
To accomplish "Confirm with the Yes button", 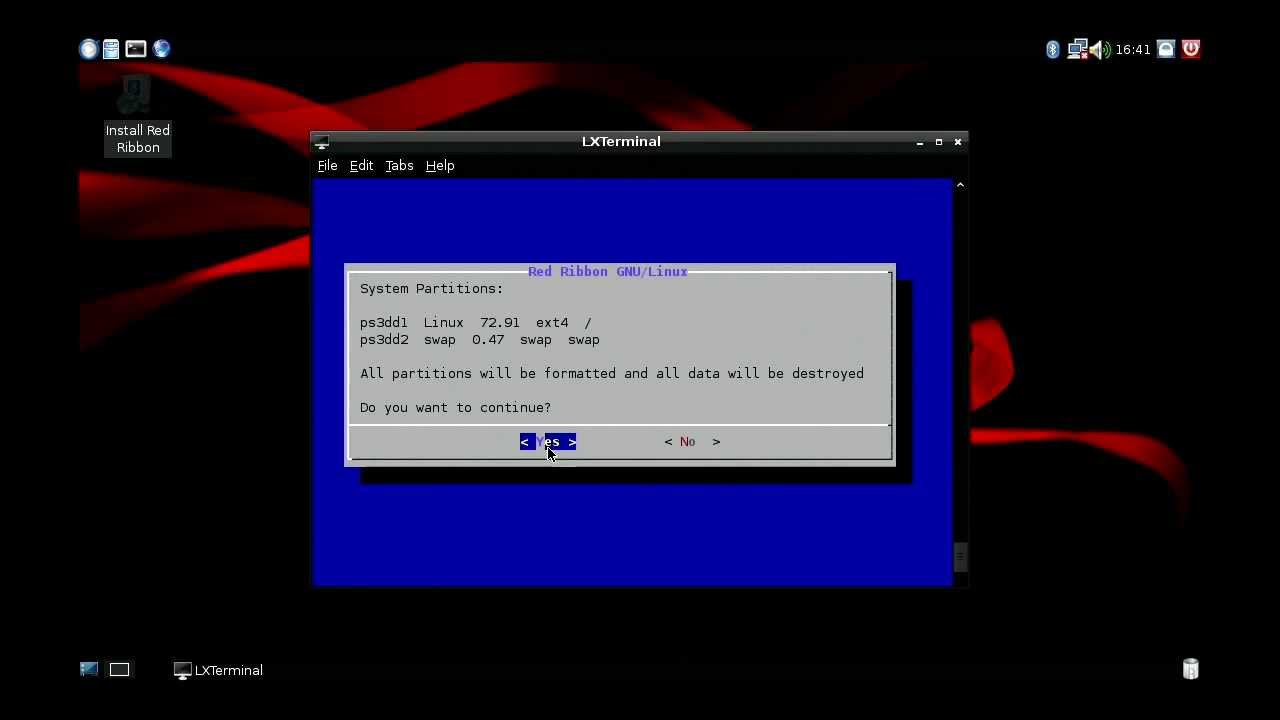I will click(548, 442).
